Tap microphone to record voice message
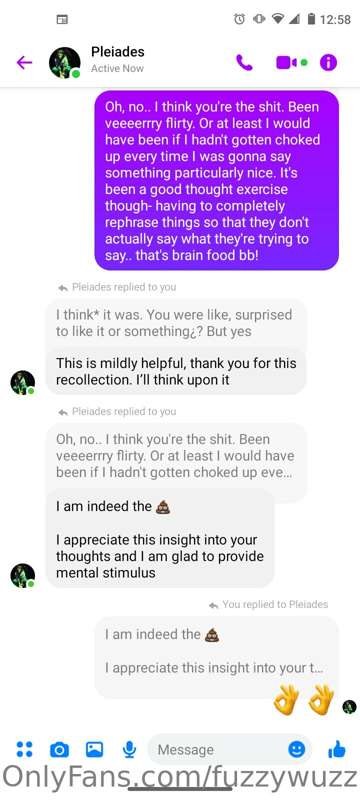360x800 pixels. point(130,749)
